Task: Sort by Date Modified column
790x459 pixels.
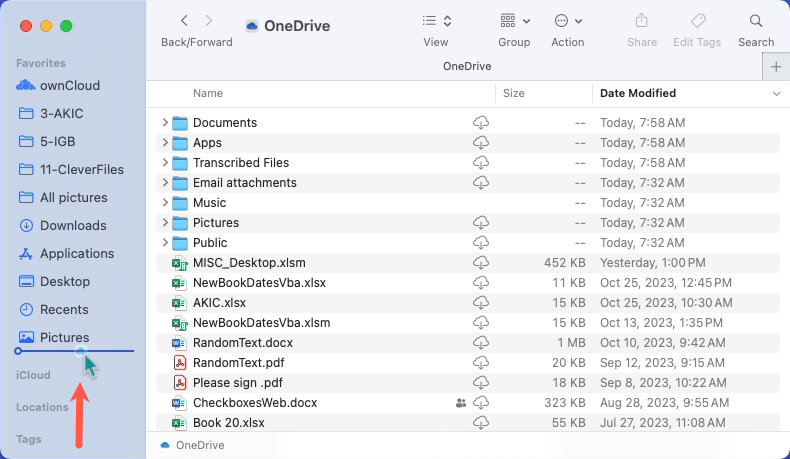Action: point(638,93)
